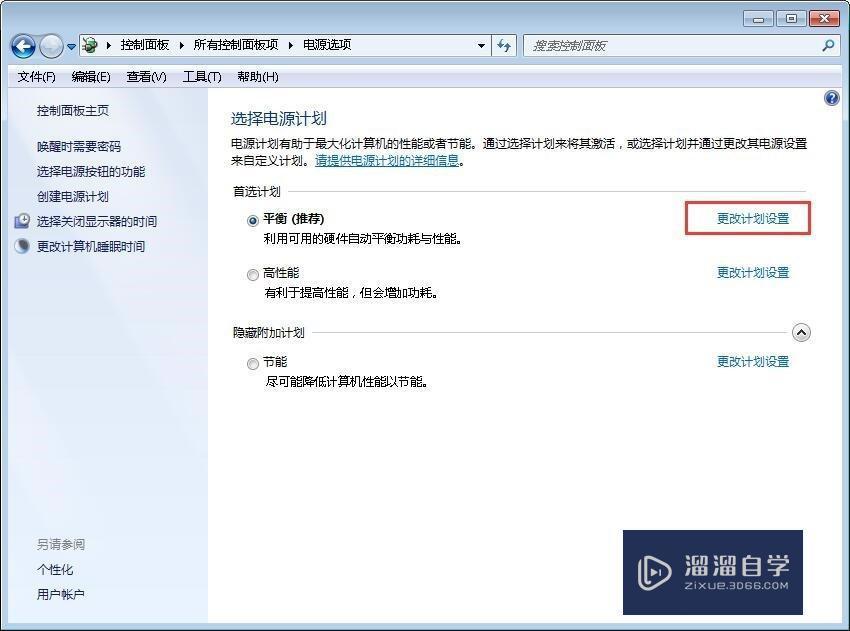850x631 pixels.
Task: Click the back navigation arrow
Action: 22,45
